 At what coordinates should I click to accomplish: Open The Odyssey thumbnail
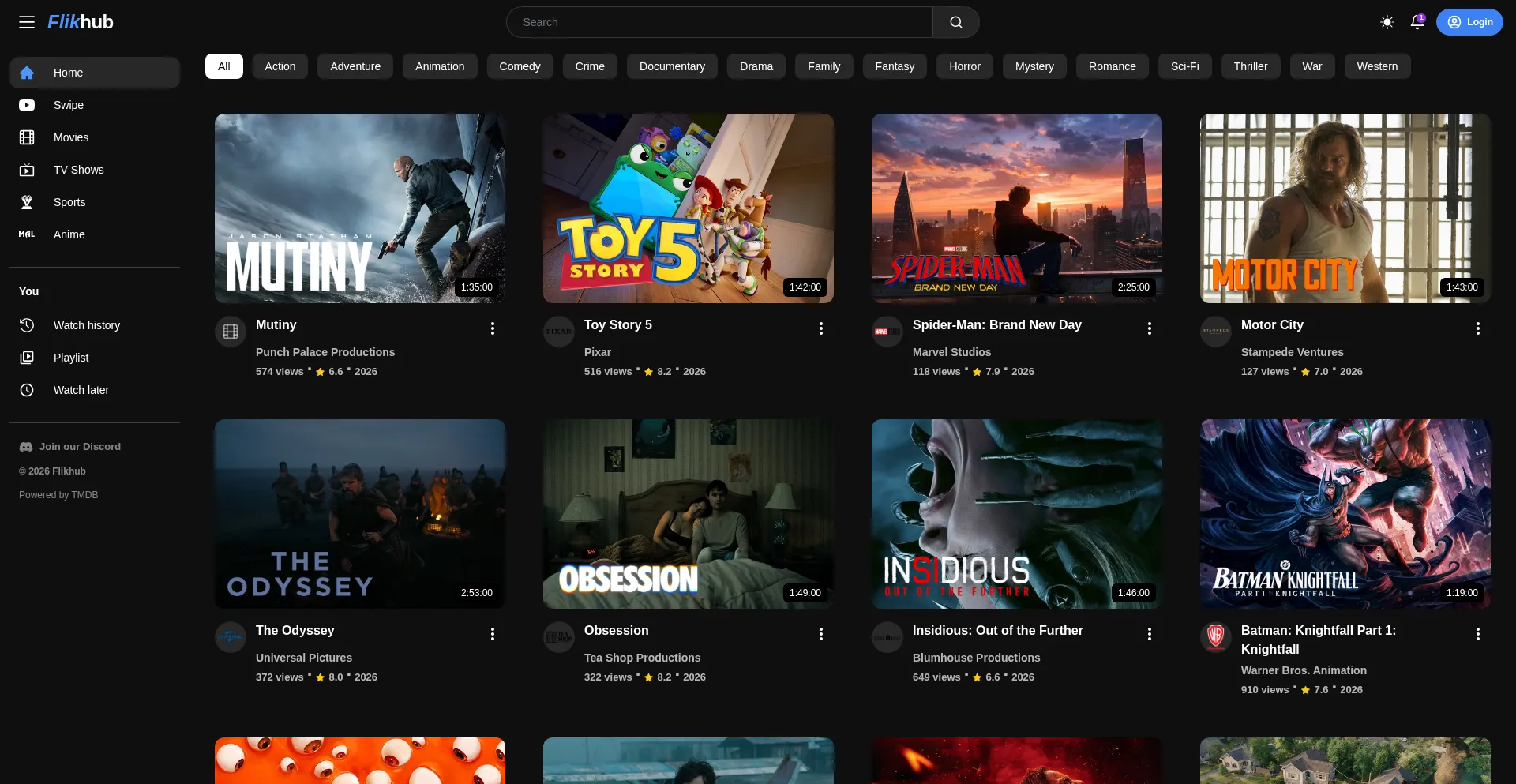tap(360, 514)
